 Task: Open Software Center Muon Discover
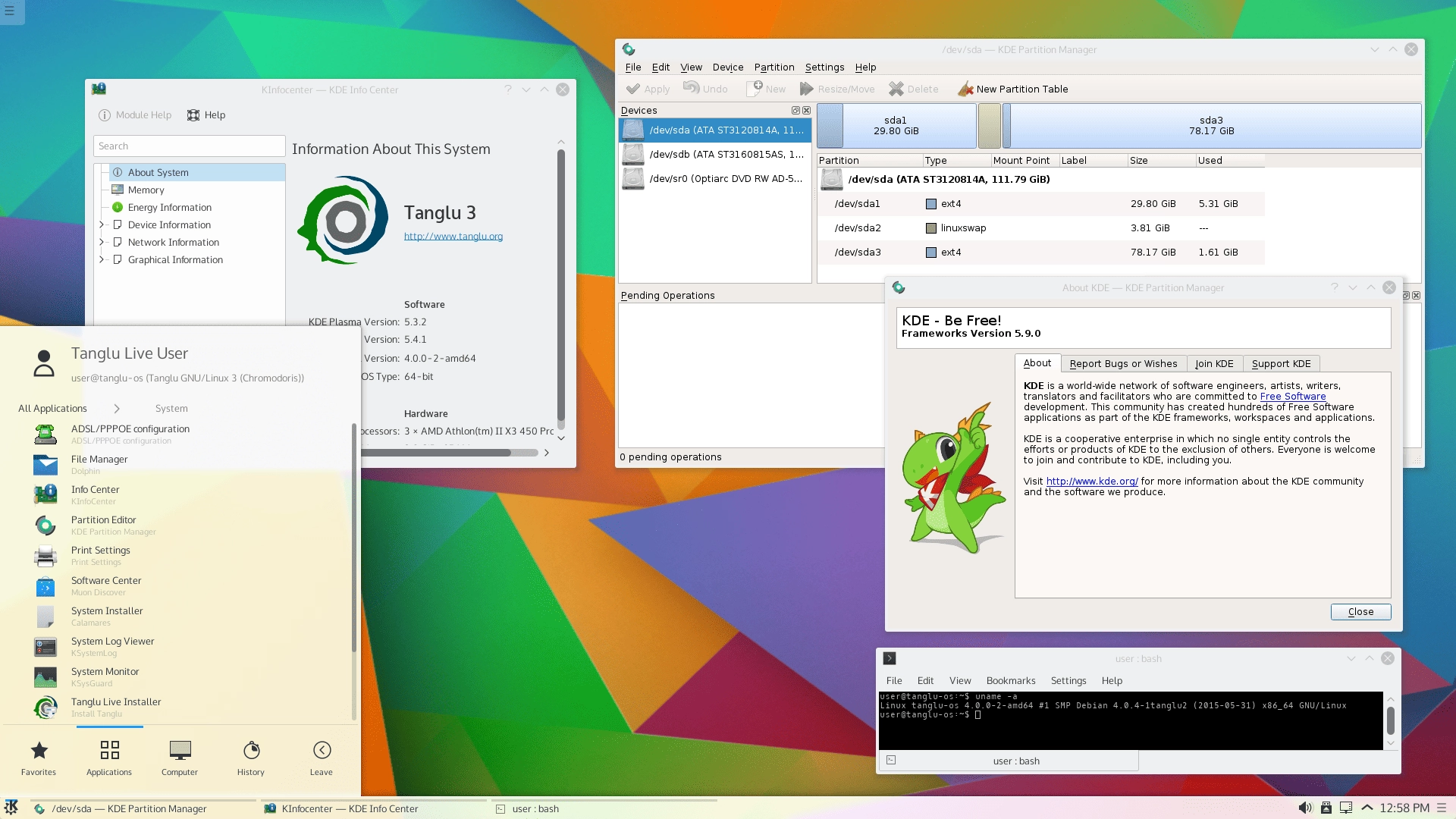(178, 585)
